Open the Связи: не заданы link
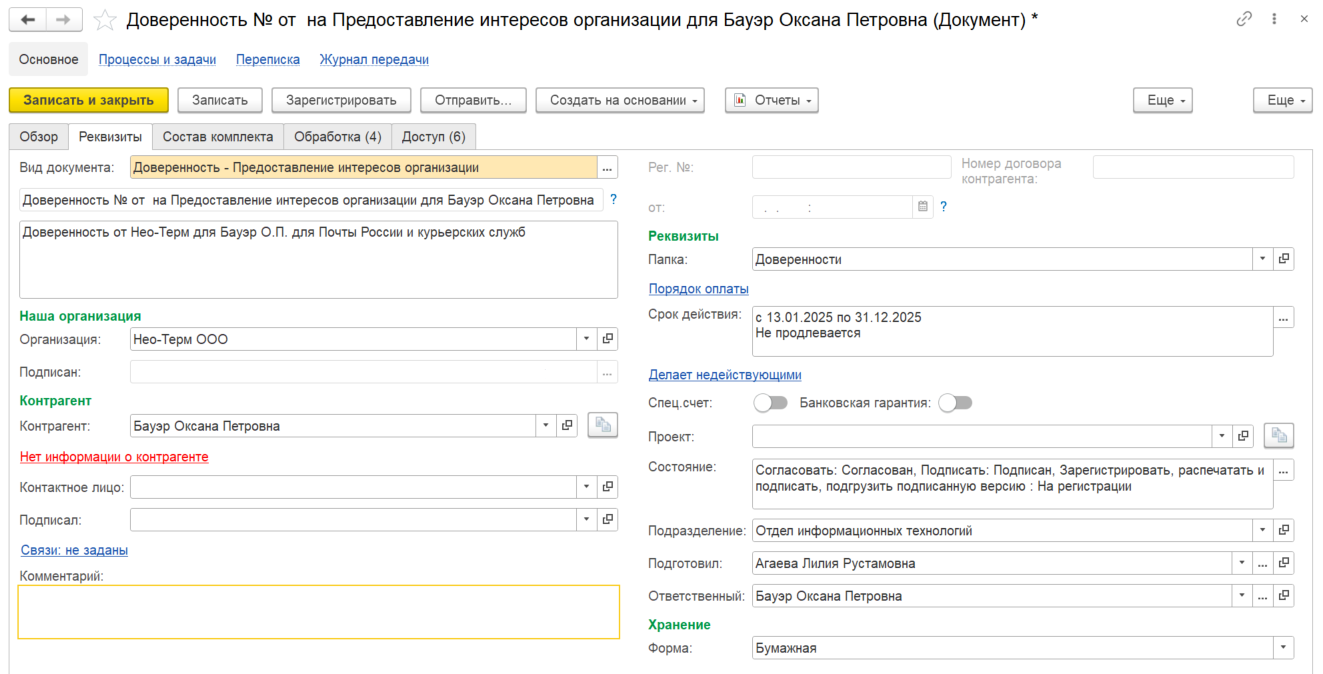Screen dimensions: 1323x674 [74, 550]
